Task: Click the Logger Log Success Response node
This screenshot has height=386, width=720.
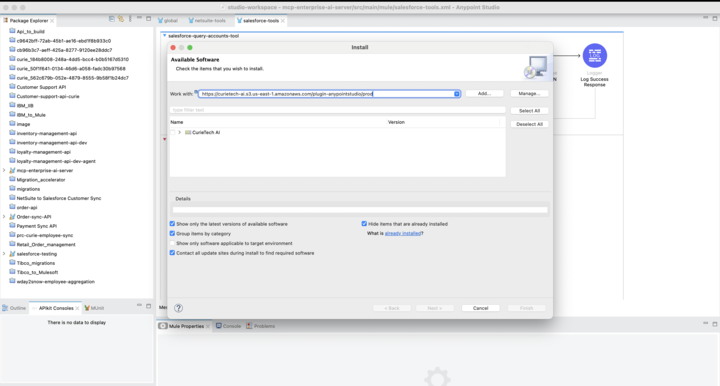Action: pos(595,56)
